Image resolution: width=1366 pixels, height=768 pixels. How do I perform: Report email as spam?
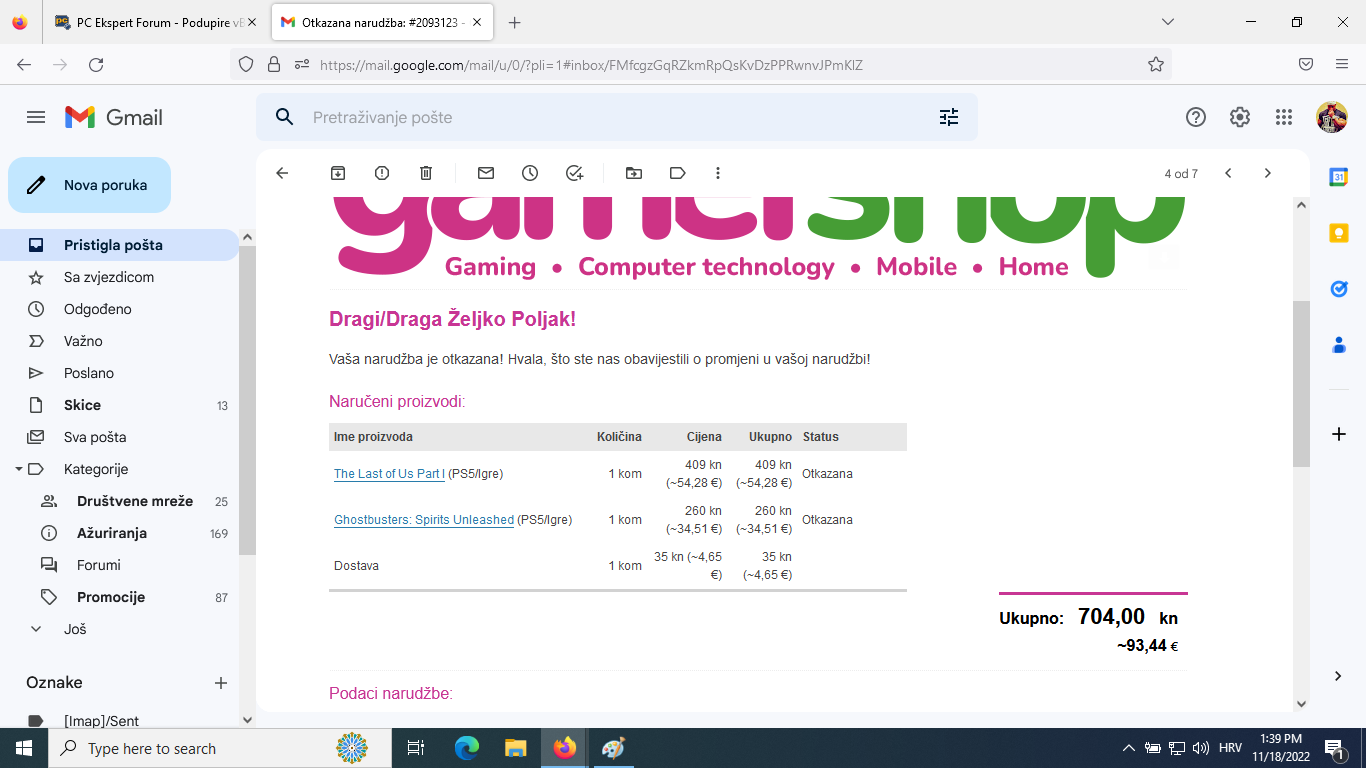382,173
